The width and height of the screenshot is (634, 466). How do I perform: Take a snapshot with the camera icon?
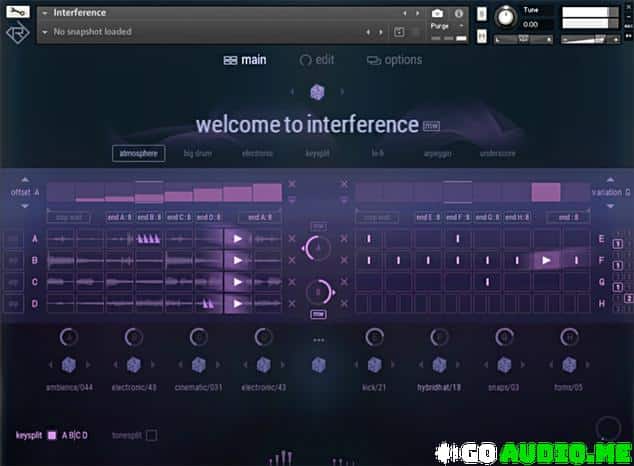click(x=437, y=13)
